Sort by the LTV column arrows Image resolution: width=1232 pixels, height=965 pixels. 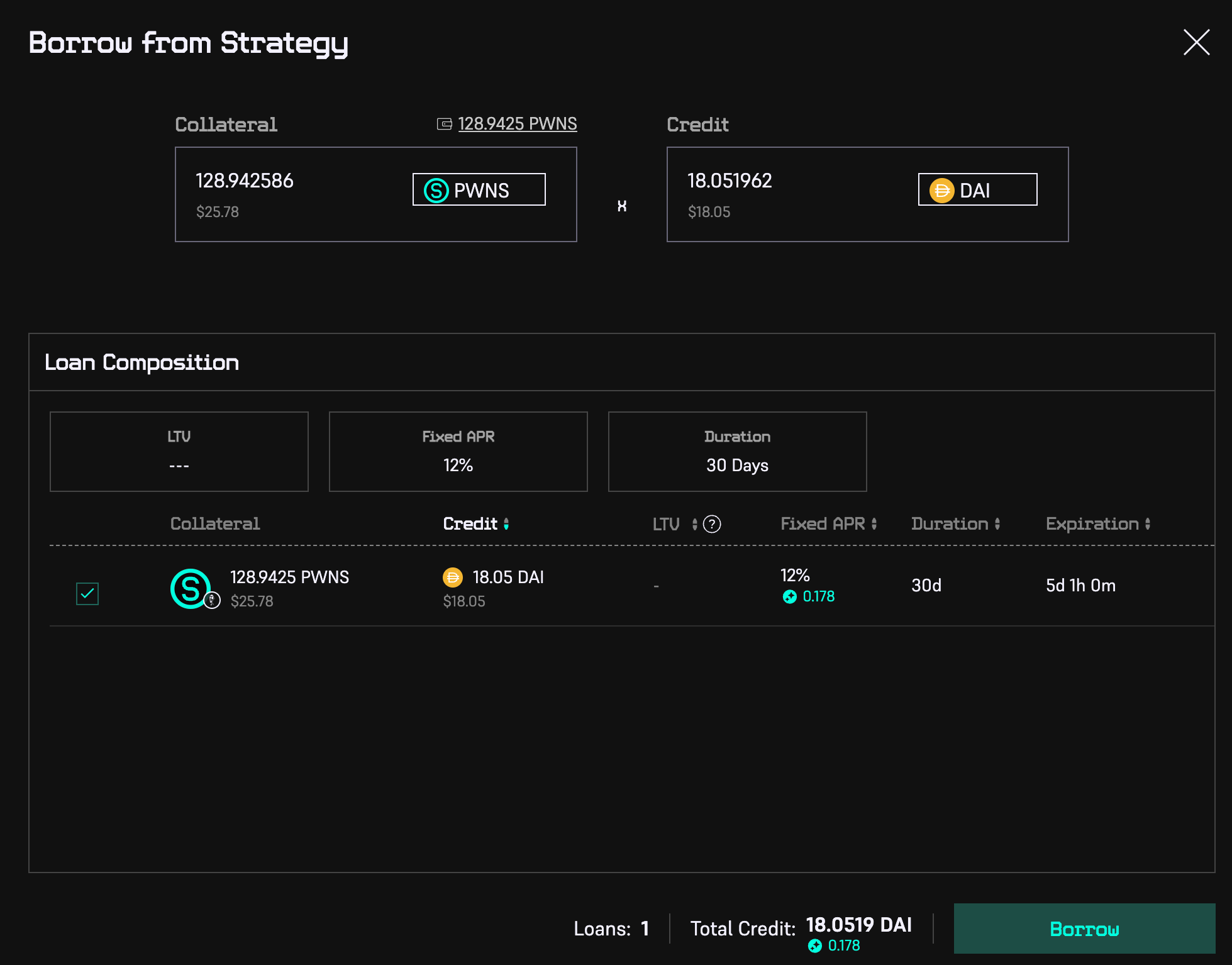click(694, 524)
